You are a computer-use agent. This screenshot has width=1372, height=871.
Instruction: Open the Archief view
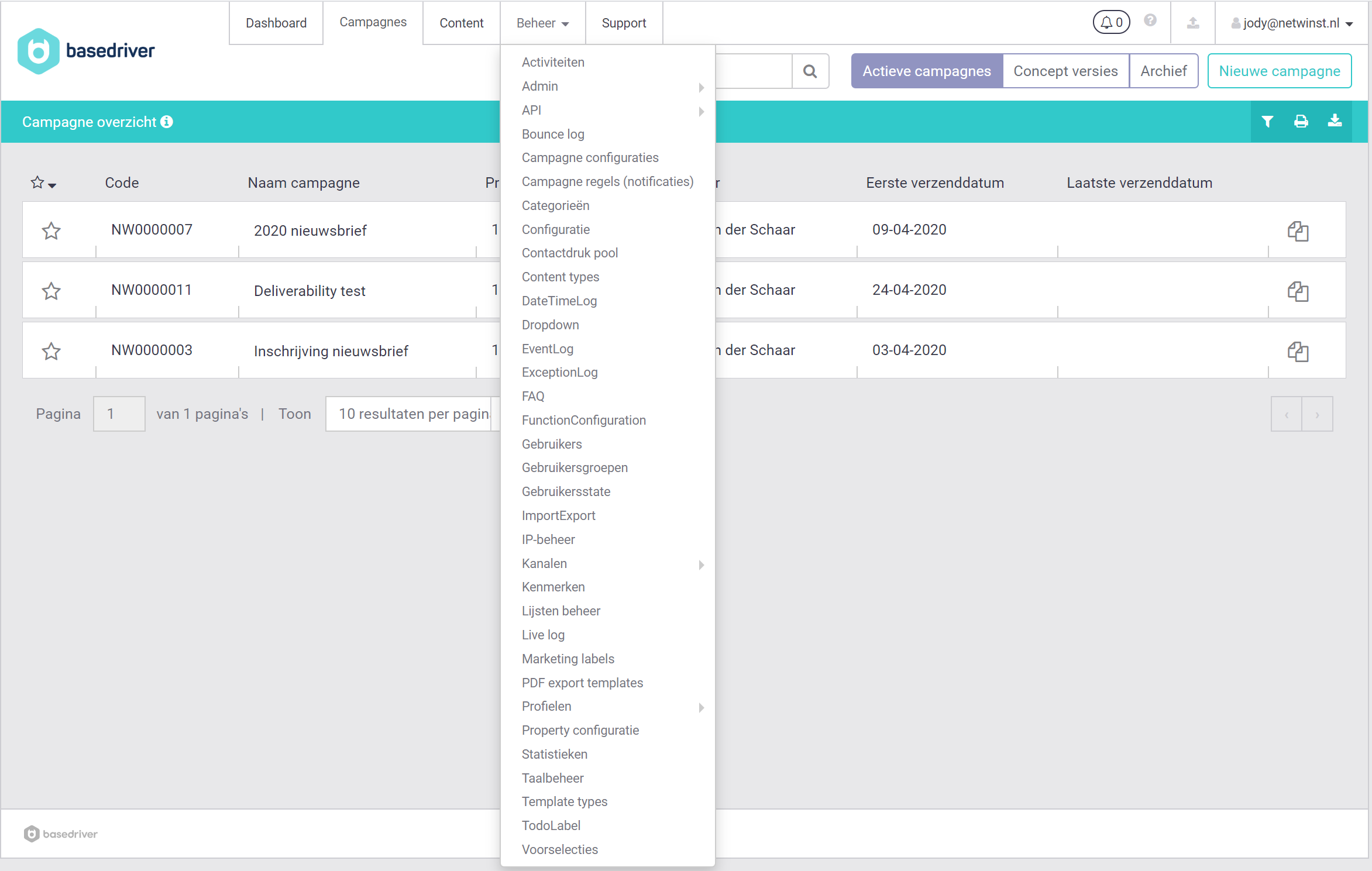(1163, 71)
